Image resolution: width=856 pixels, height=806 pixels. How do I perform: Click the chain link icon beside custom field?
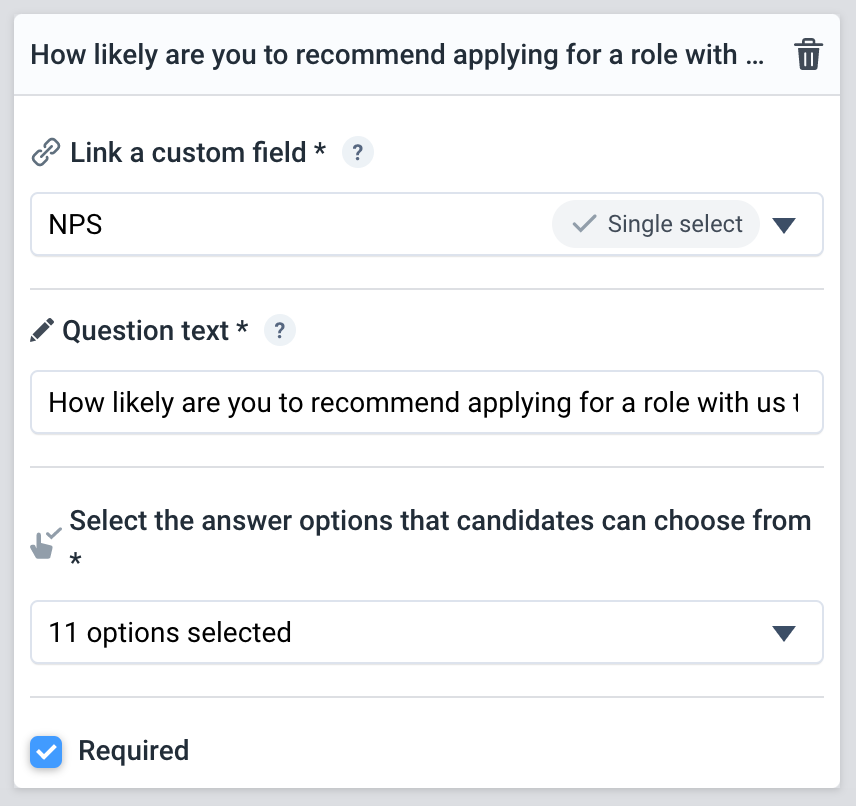coord(46,152)
